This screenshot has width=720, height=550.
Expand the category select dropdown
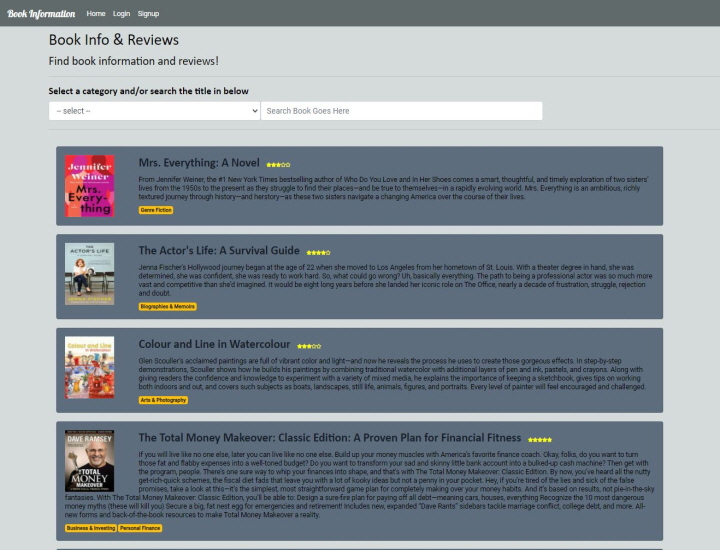pos(154,111)
